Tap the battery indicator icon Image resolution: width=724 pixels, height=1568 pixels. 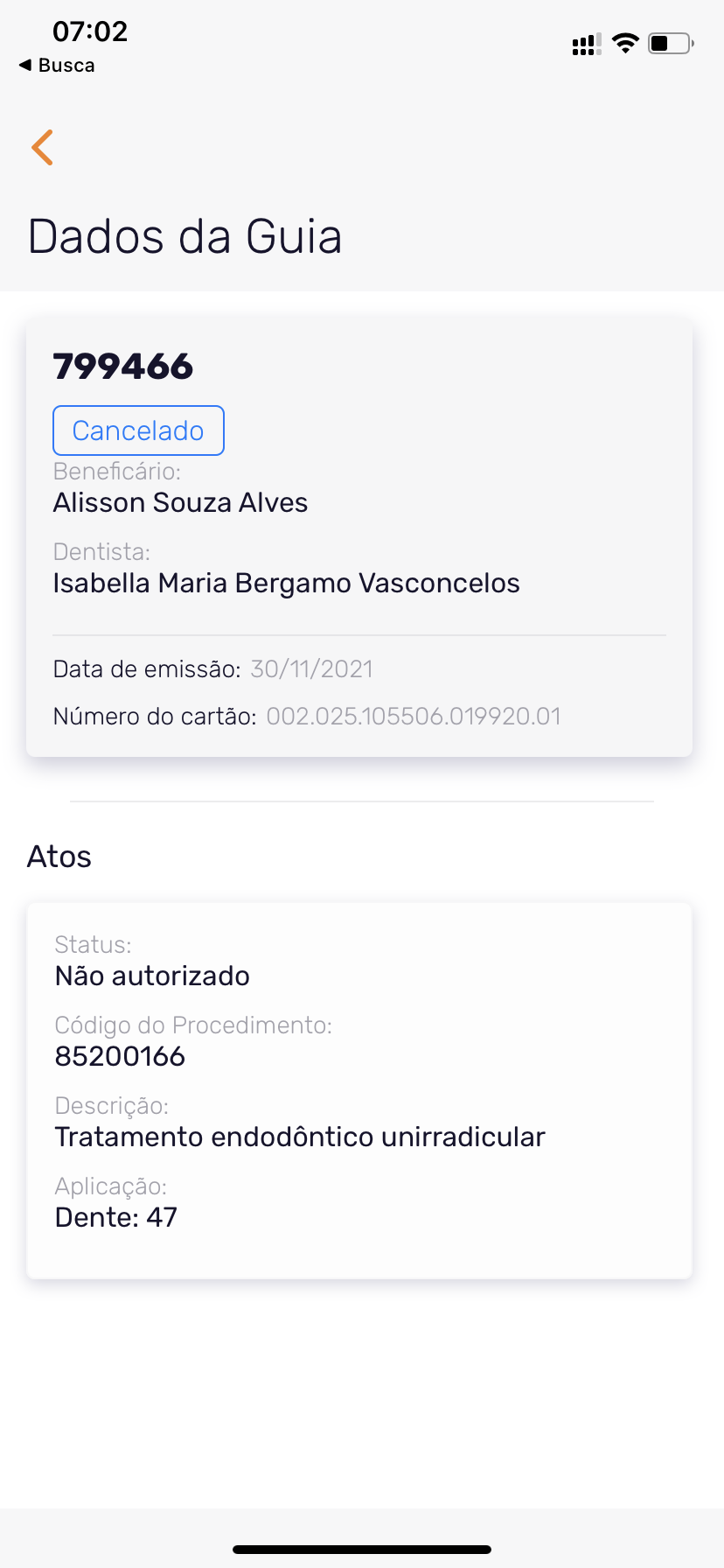click(670, 43)
